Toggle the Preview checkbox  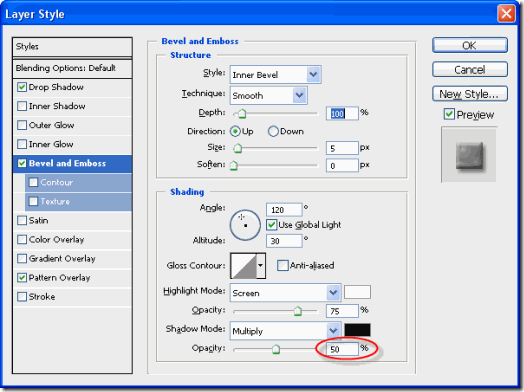[x=449, y=114]
